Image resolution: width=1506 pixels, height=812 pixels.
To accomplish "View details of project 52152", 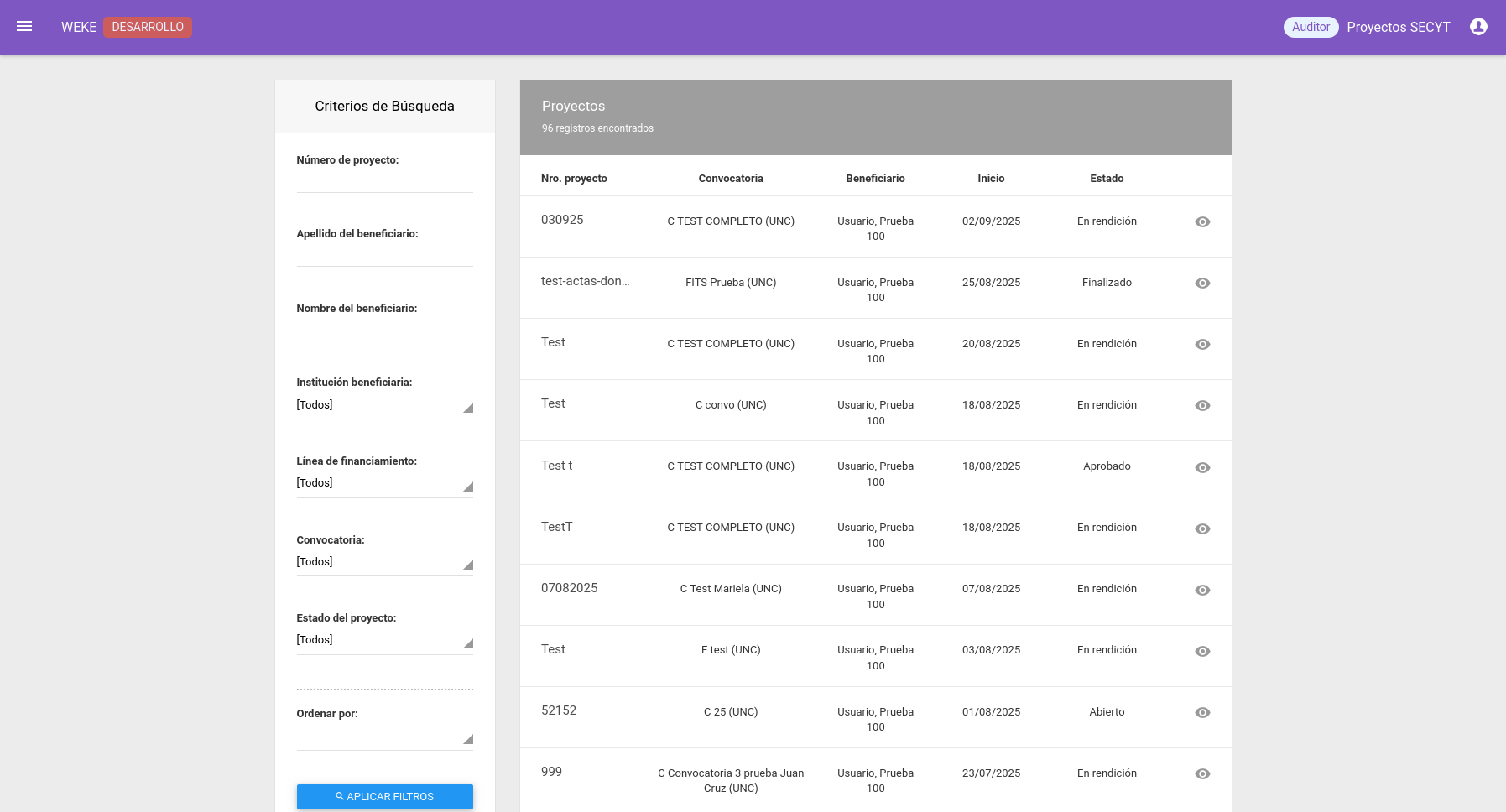I will click(1202, 713).
